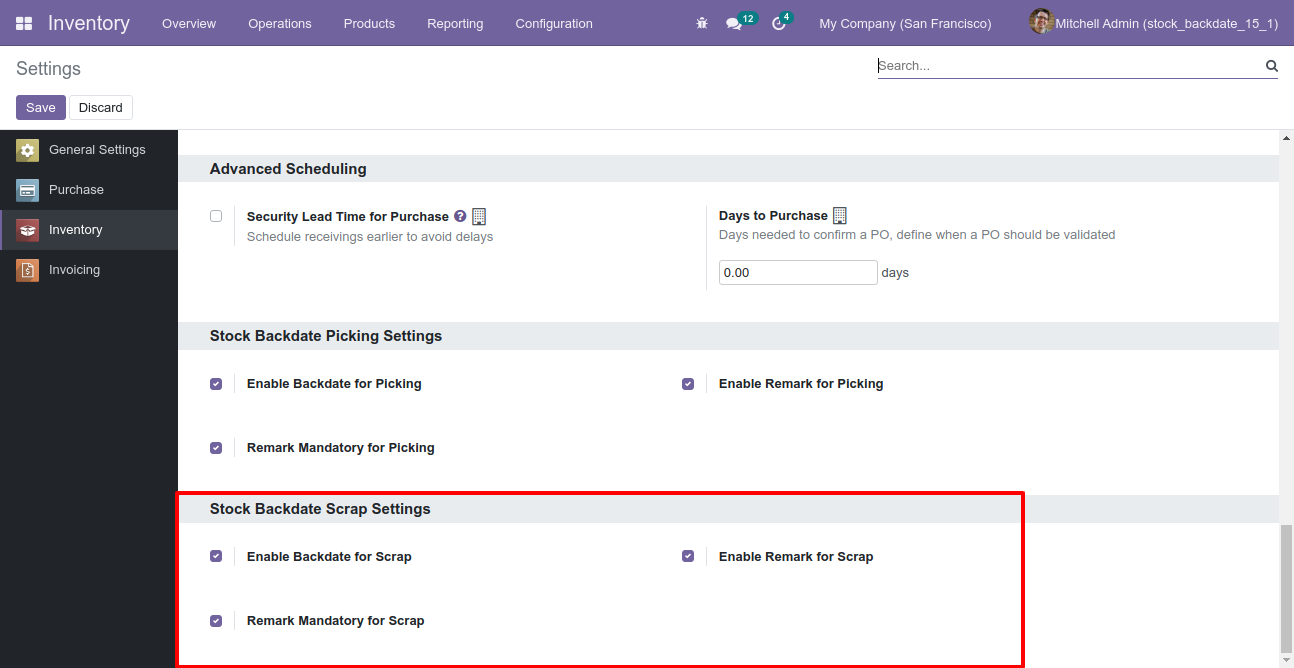Expand the Configuration menu
This screenshot has width=1294, height=668.
[554, 23]
